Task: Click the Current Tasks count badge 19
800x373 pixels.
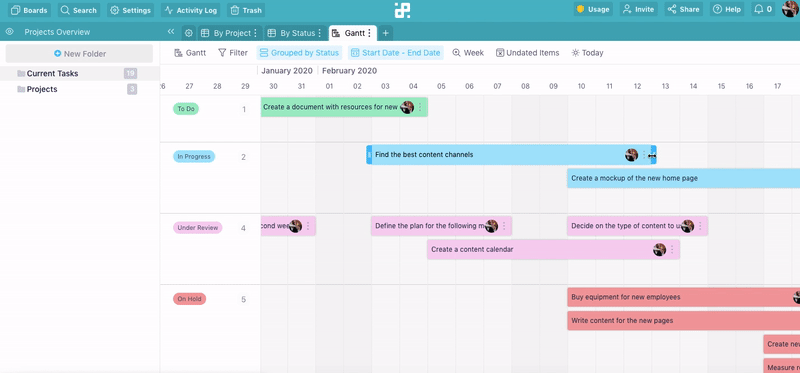Action: pyautogui.click(x=131, y=73)
